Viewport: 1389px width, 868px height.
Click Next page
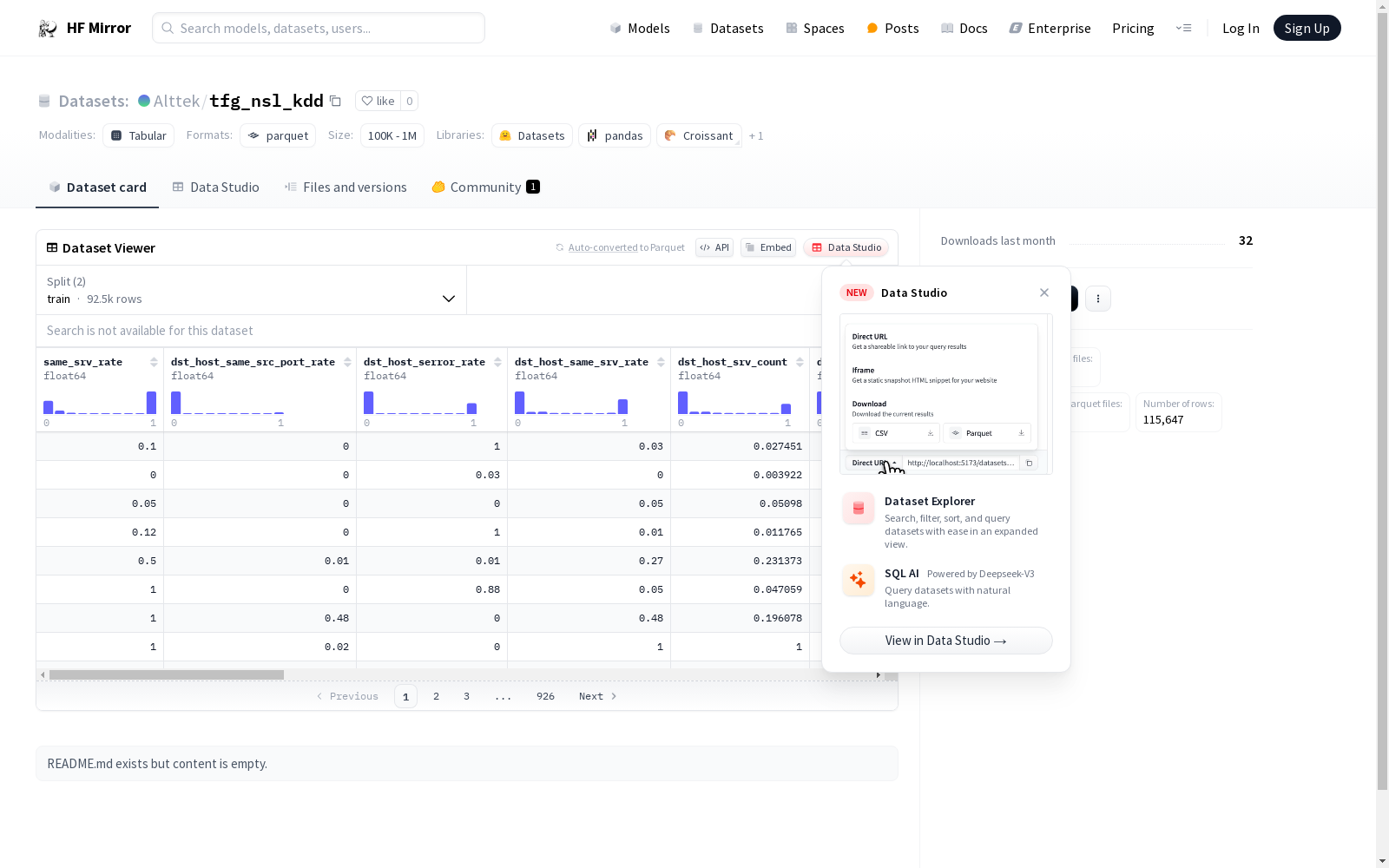(598, 696)
